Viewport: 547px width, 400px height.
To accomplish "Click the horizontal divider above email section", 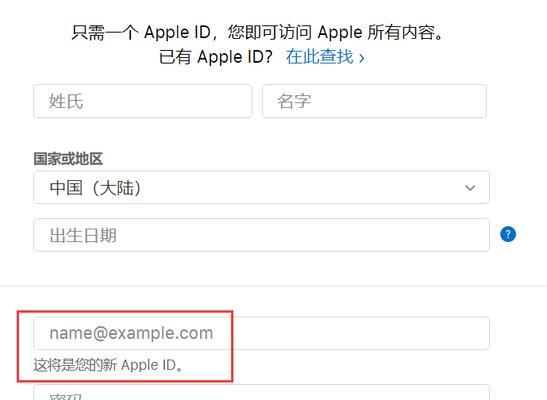I will click(x=274, y=286).
